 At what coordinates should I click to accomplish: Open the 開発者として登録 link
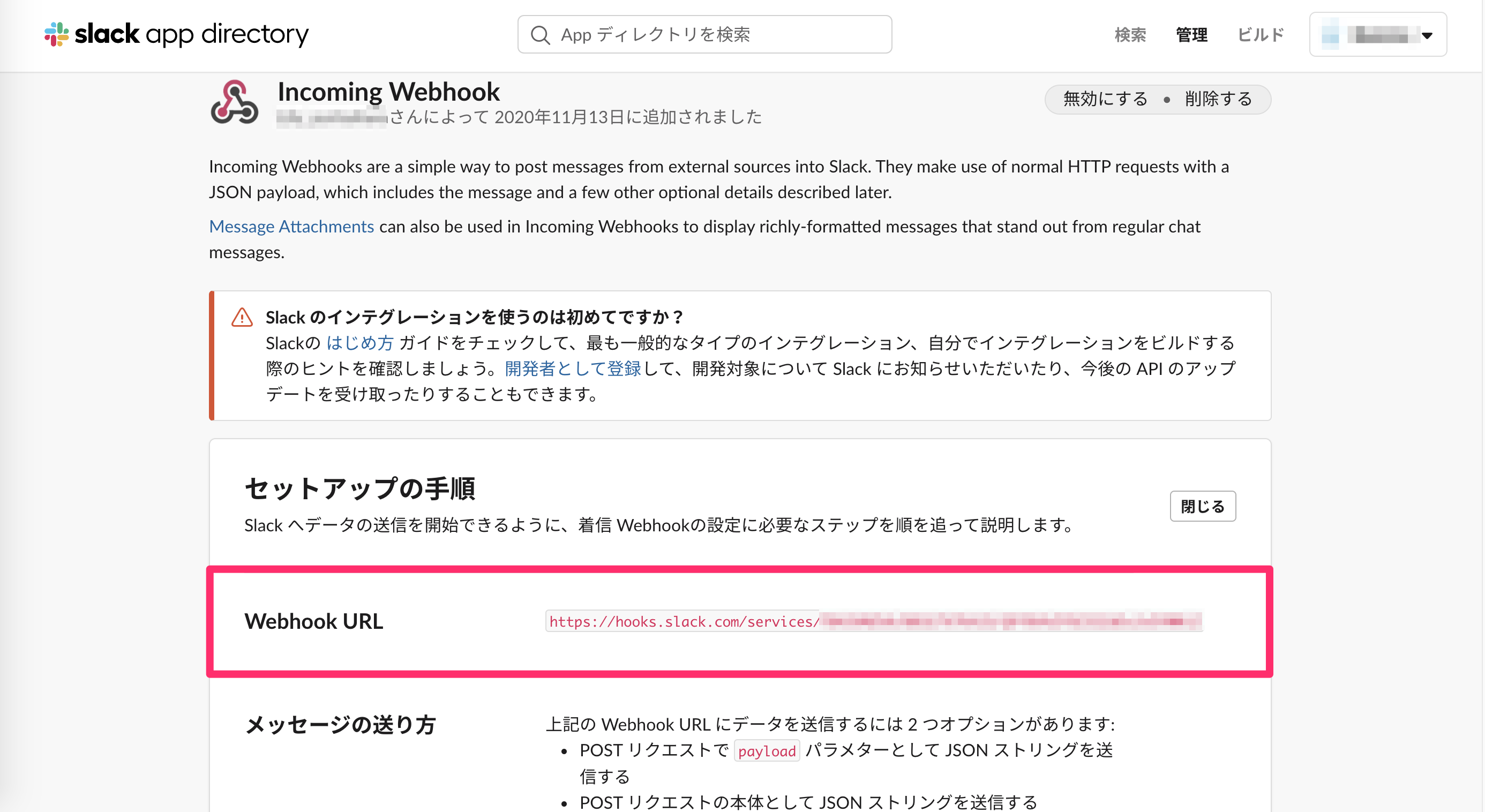[573, 369]
